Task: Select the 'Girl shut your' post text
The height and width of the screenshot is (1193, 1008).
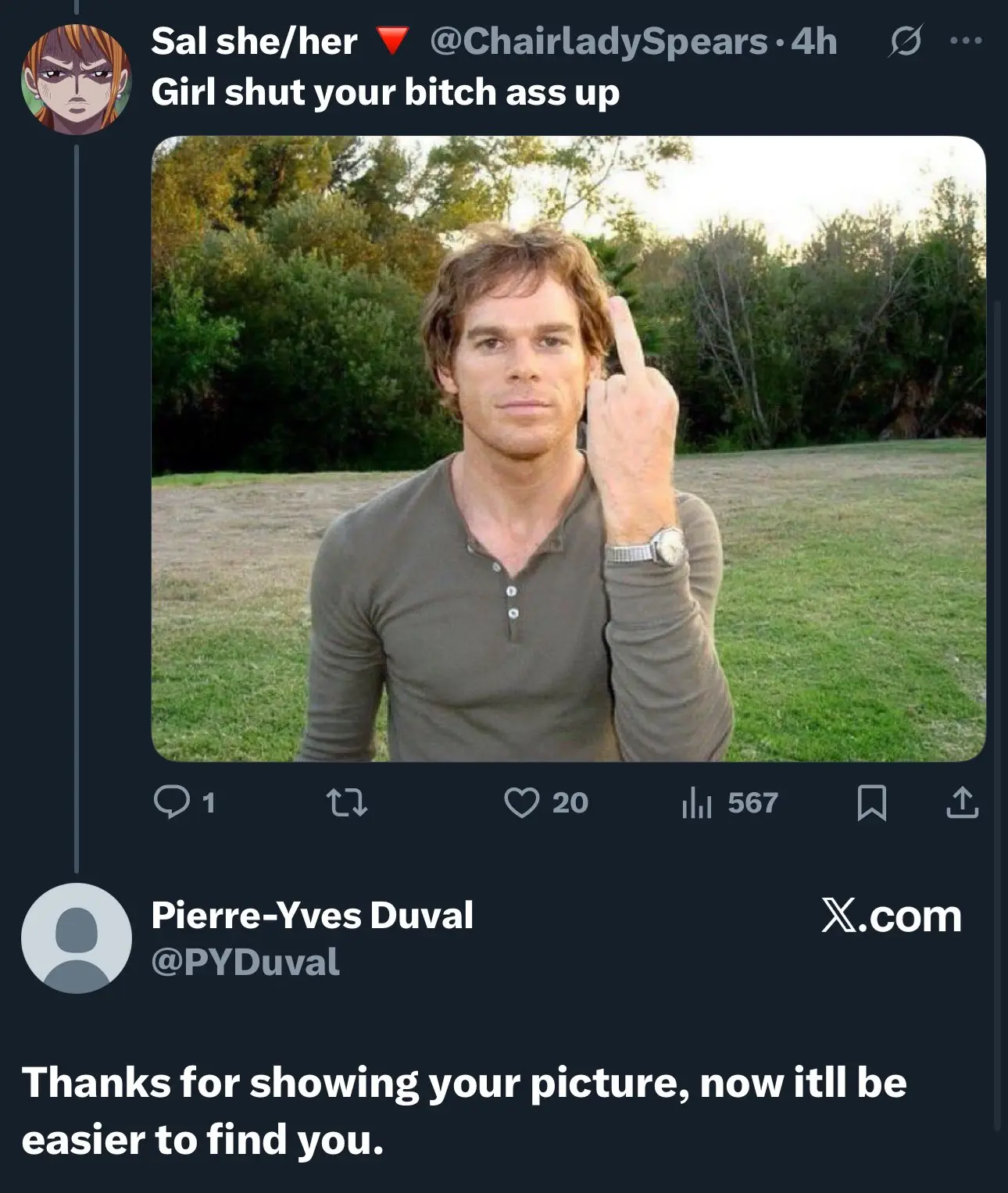Action: pyautogui.click(x=385, y=92)
